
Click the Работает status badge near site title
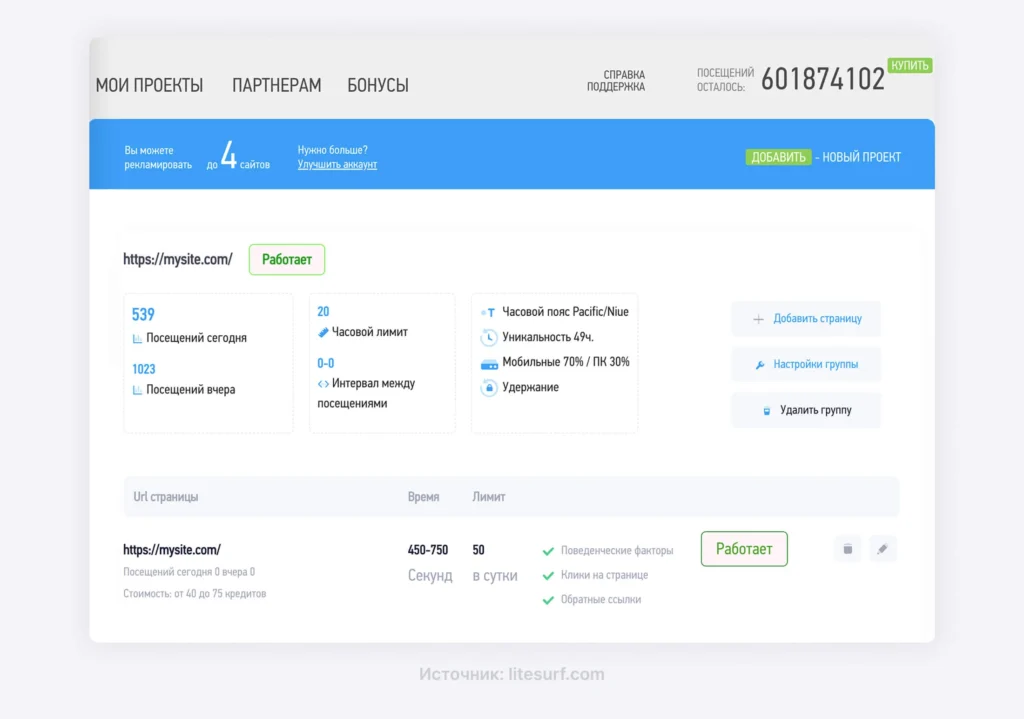(287, 259)
